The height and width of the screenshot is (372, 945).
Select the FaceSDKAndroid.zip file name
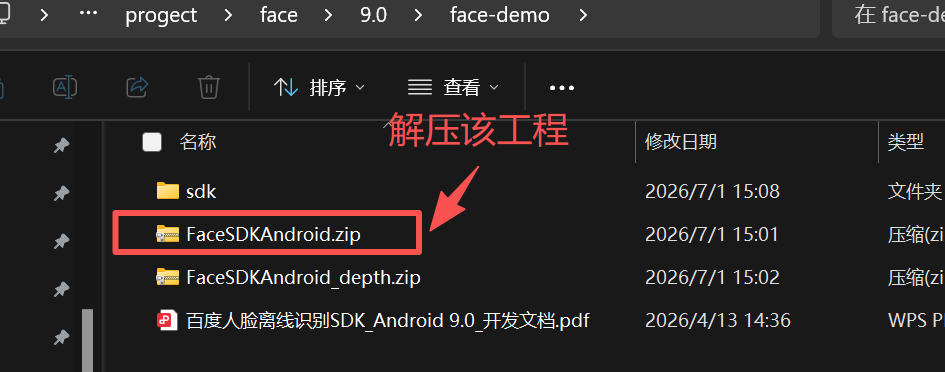click(x=274, y=235)
